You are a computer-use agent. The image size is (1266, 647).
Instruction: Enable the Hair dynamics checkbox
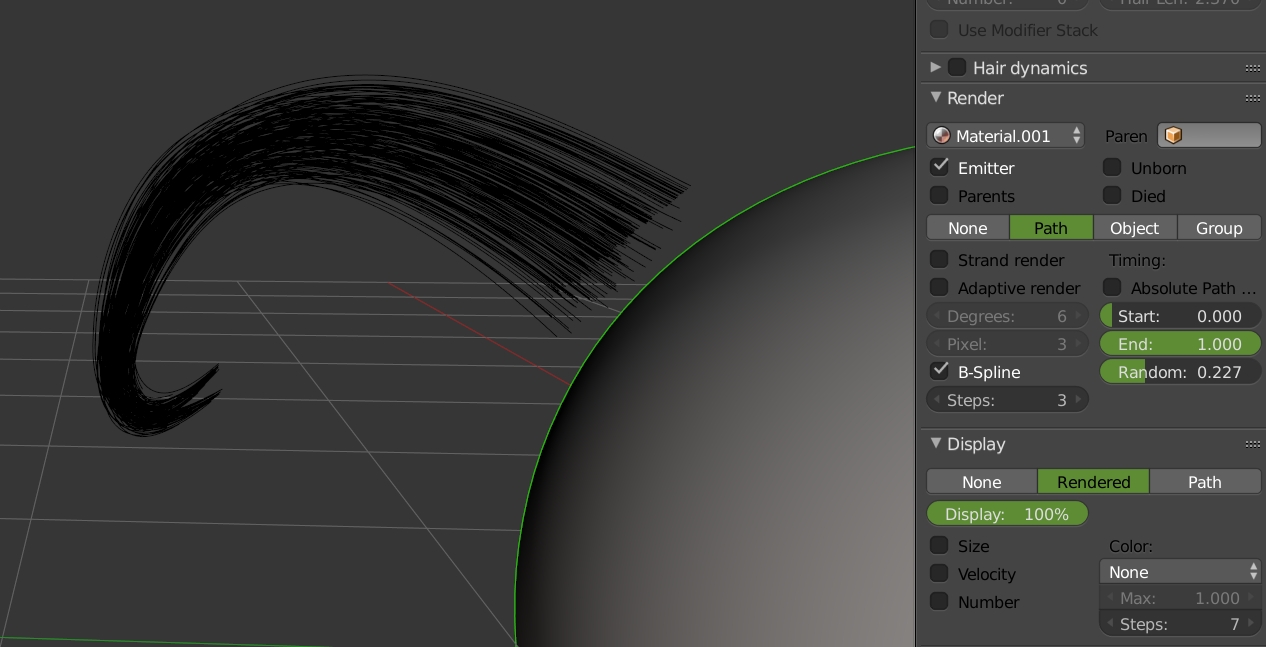(957, 67)
